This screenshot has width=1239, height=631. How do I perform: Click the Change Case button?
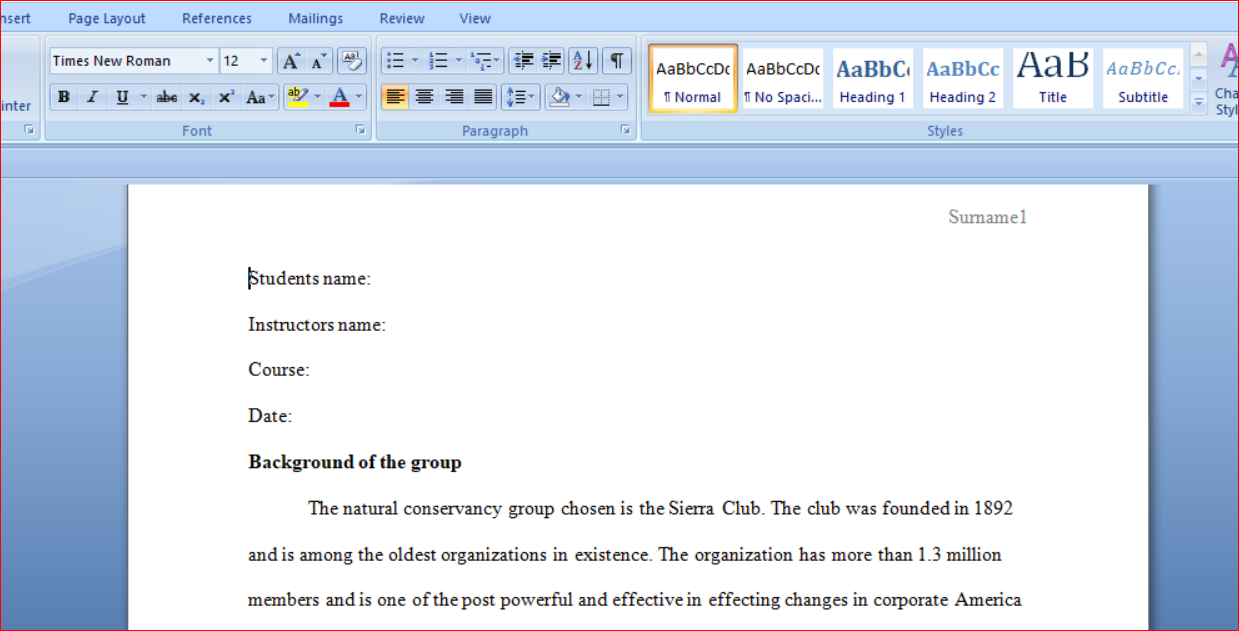click(x=260, y=97)
